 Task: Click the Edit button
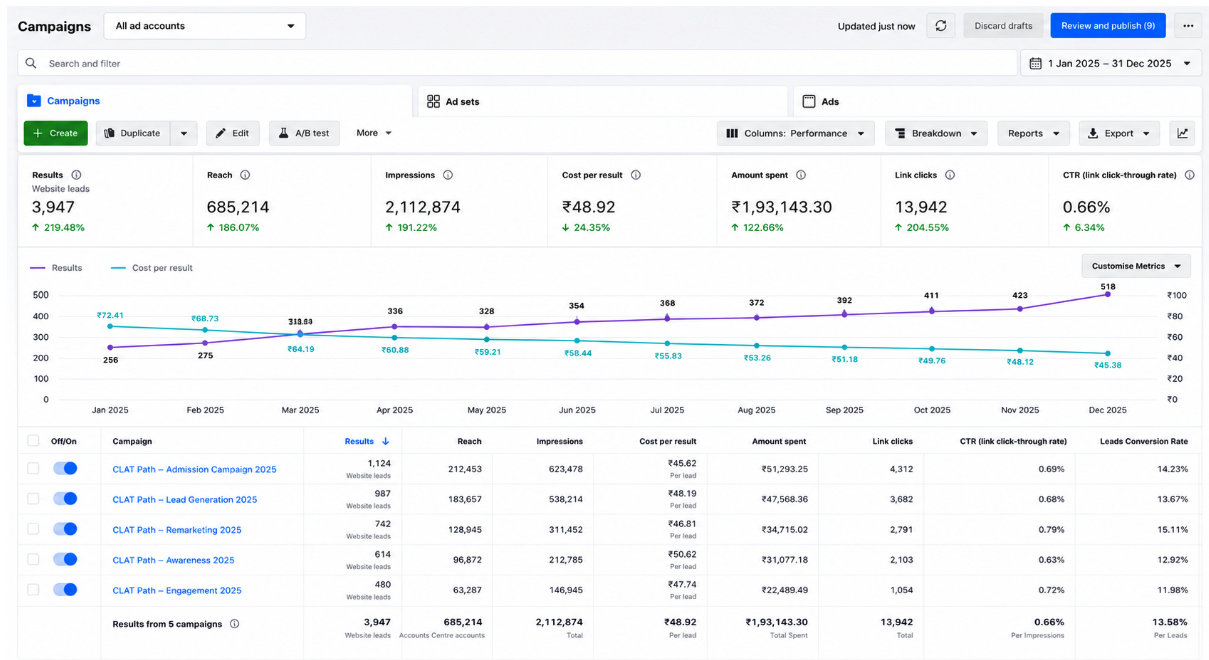click(233, 133)
